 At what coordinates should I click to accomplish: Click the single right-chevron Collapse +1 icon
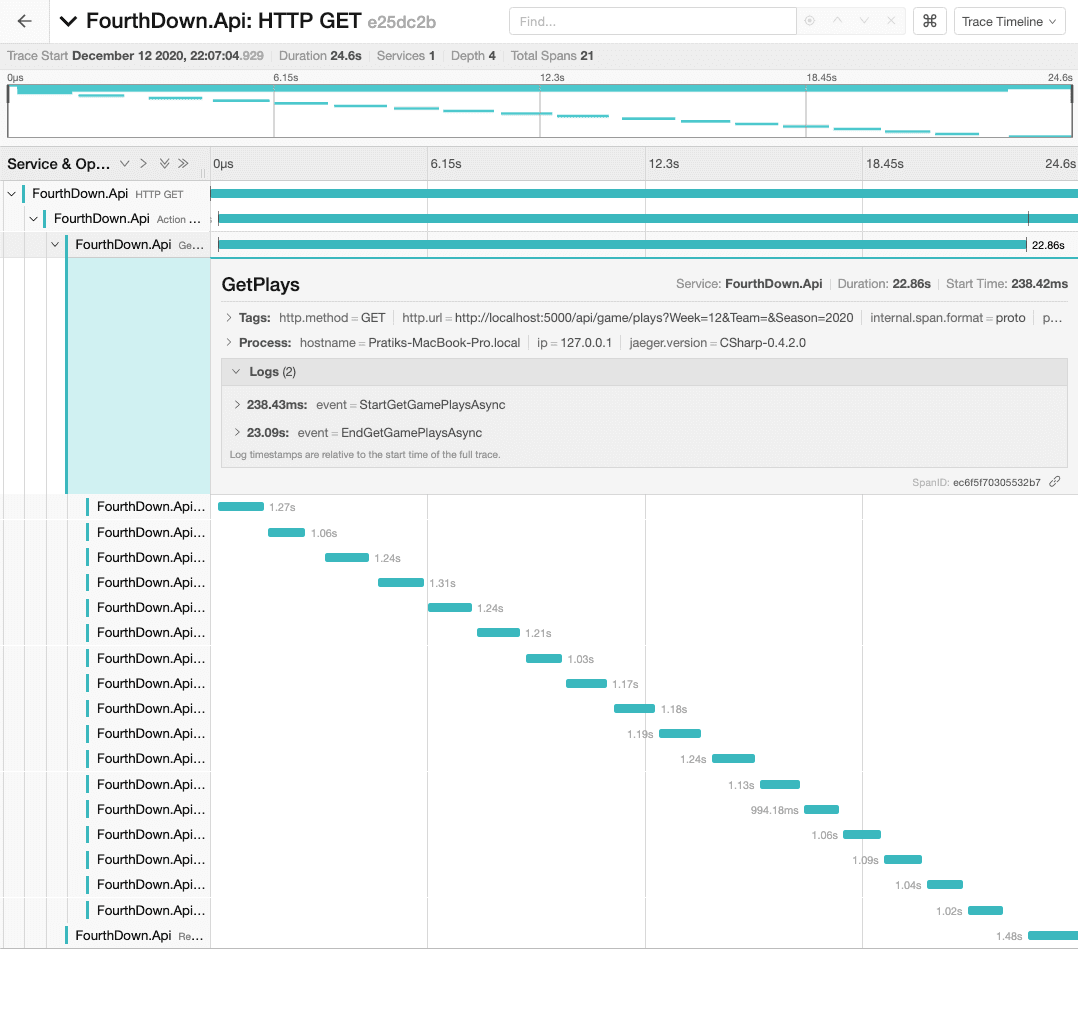click(x=144, y=164)
